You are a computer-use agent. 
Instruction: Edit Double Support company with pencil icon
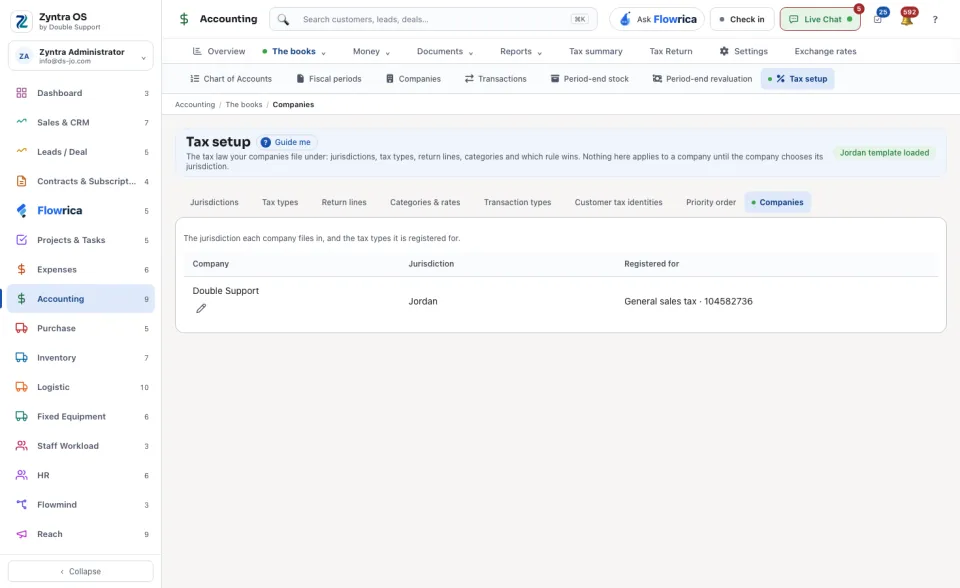coord(201,309)
